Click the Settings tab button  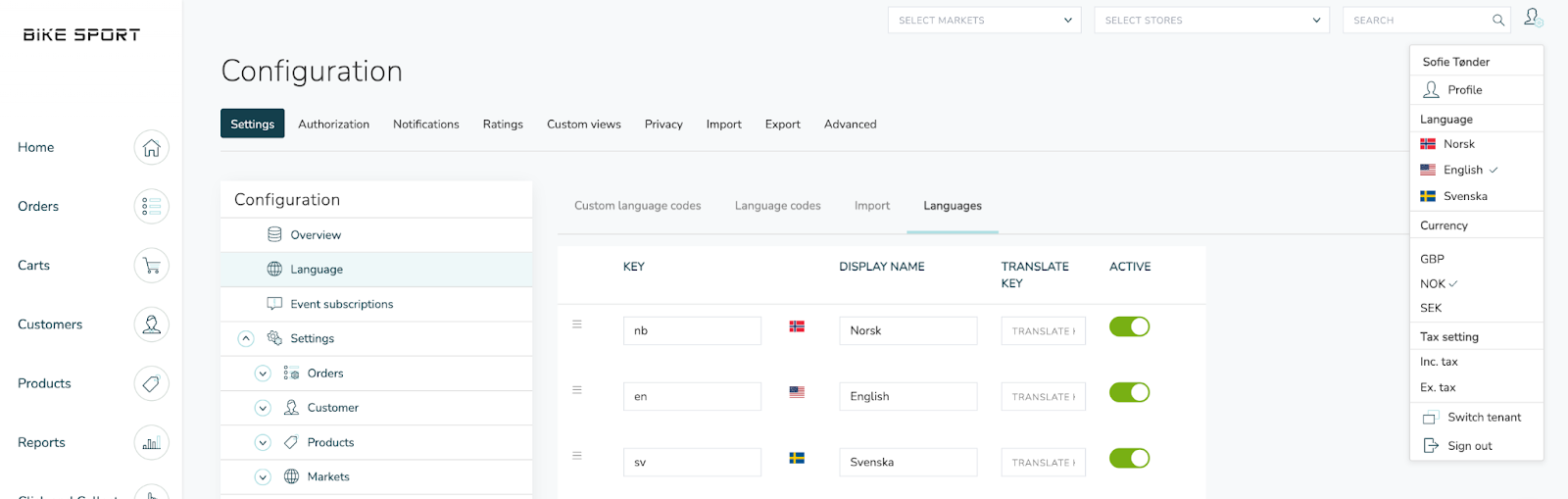(x=253, y=124)
